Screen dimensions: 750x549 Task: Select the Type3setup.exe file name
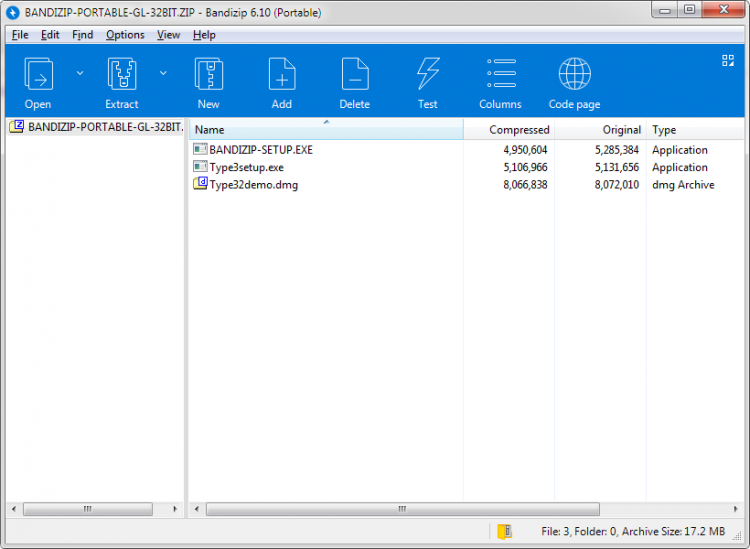point(247,167)
